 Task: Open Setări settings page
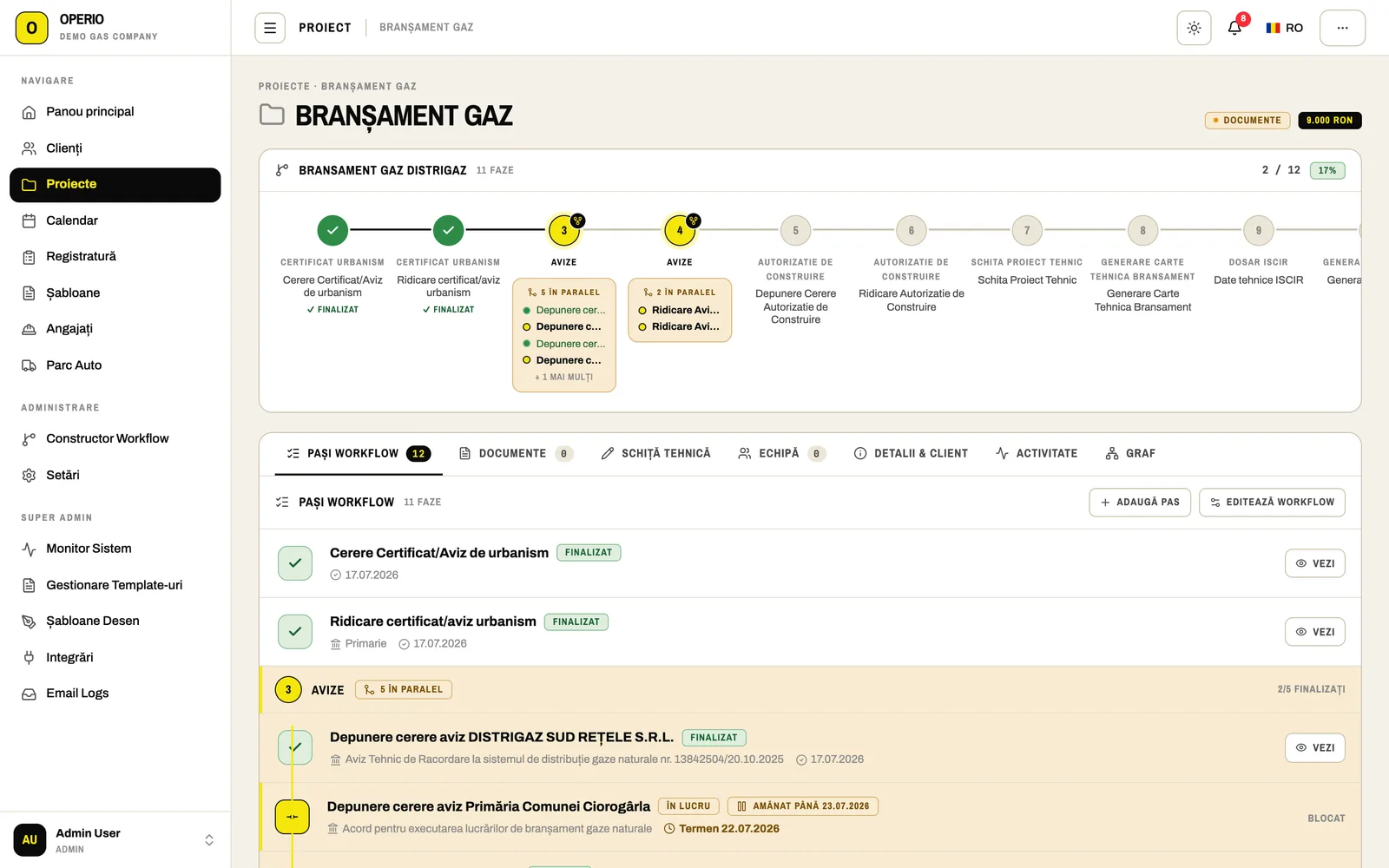tap(115, 476)
